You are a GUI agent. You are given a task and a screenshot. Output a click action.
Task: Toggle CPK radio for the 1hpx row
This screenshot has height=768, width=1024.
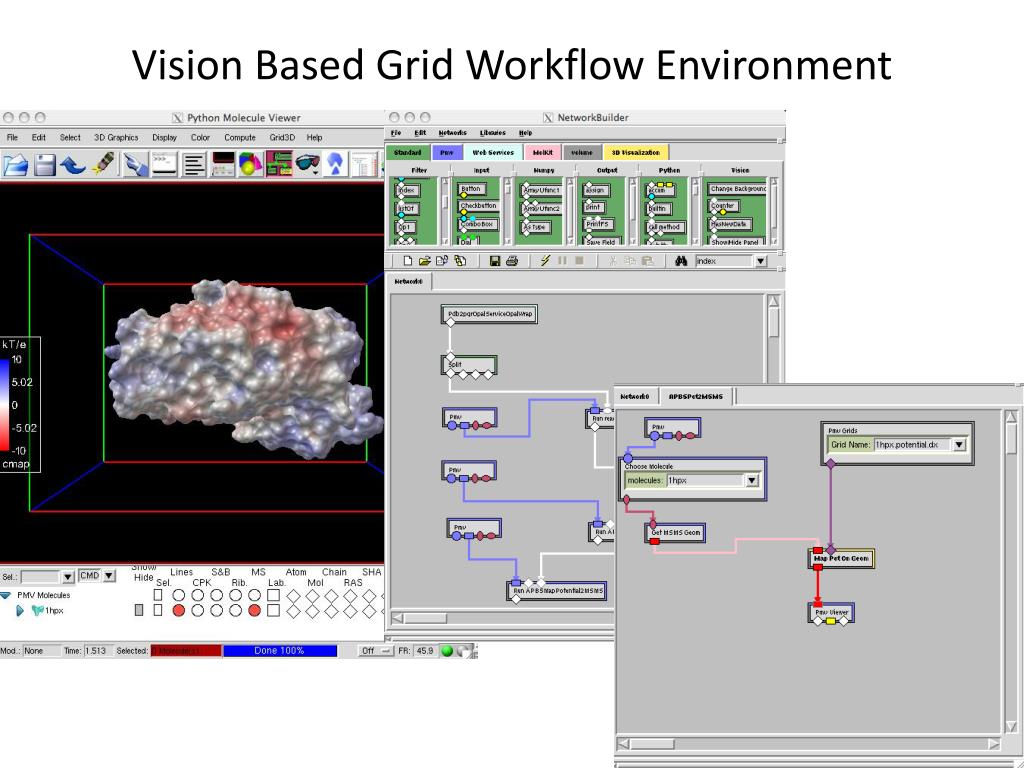pyautogui.click(x=197, y=611)
